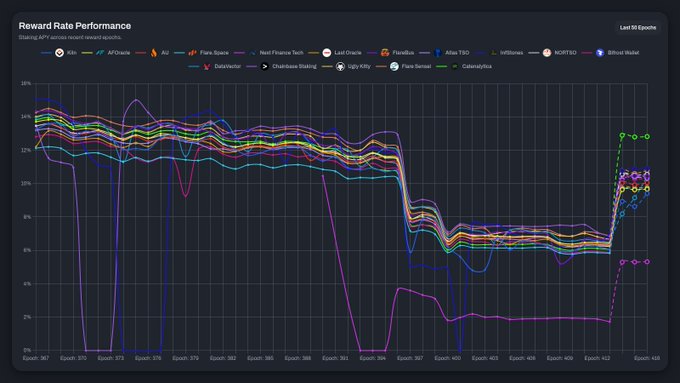Click the green line swatch beside Catenalytica
Viewport: 680px width, 383px height.
click(x=441, y=67)
